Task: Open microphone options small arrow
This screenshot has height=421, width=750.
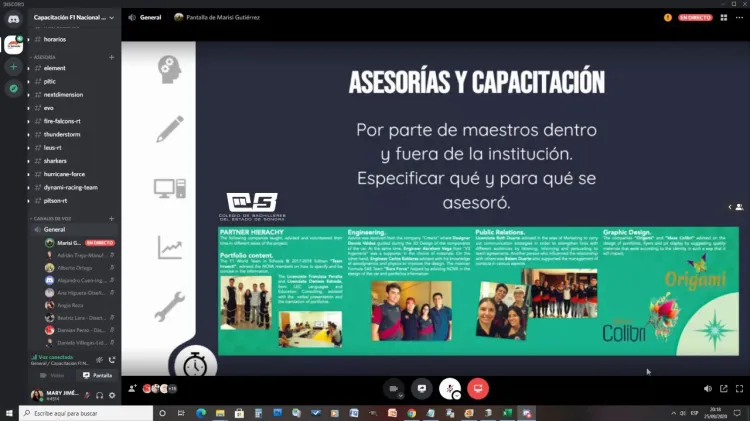Action: pos(457,396)
